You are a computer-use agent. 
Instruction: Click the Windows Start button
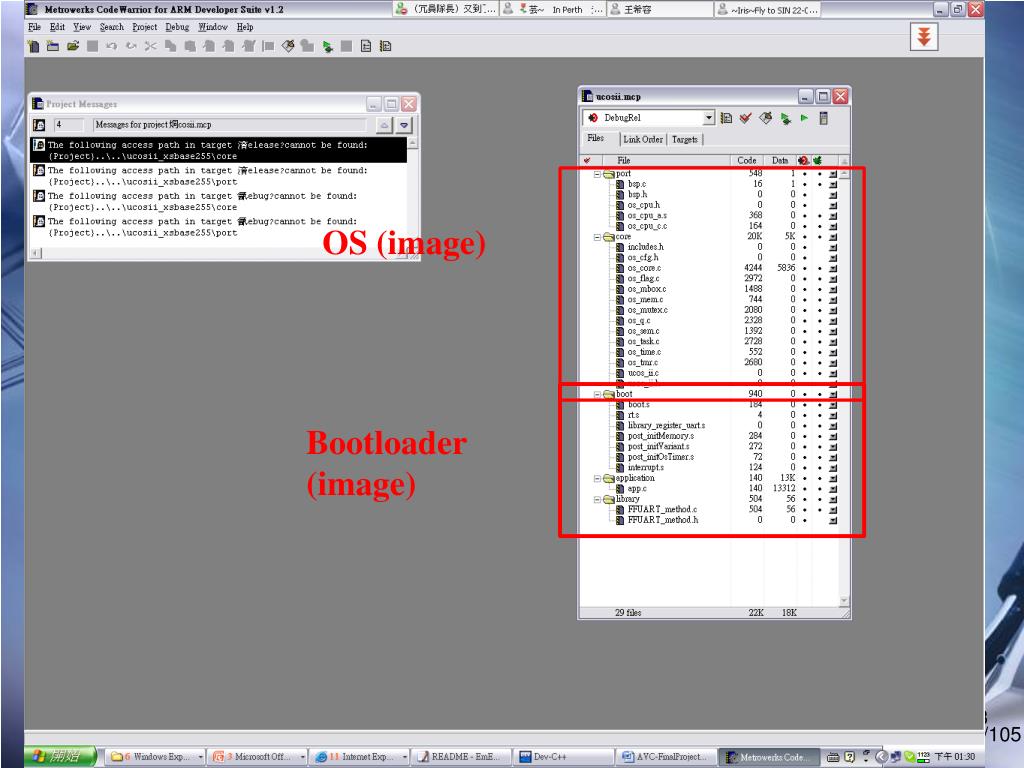tap(60, 757)
